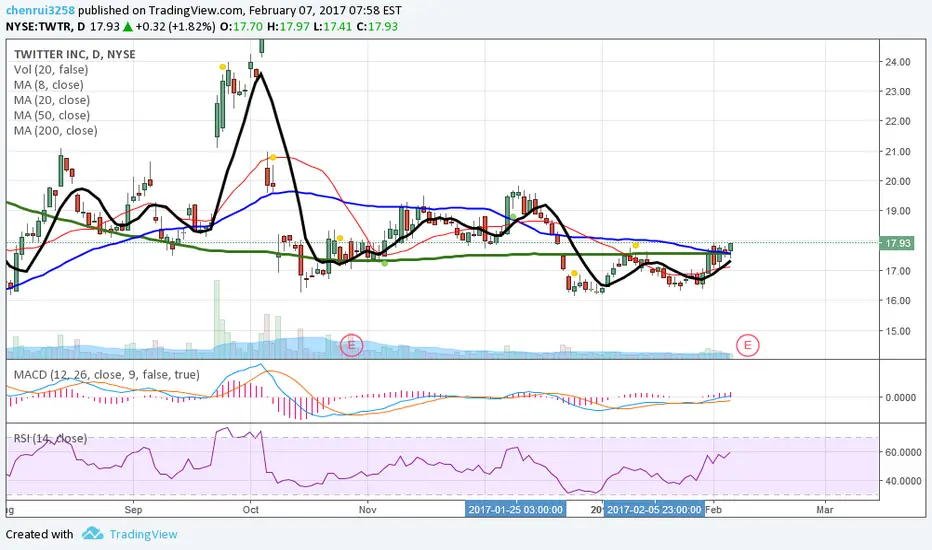
Task: Click the Sep label on time axis
Action: click(134, 510)
